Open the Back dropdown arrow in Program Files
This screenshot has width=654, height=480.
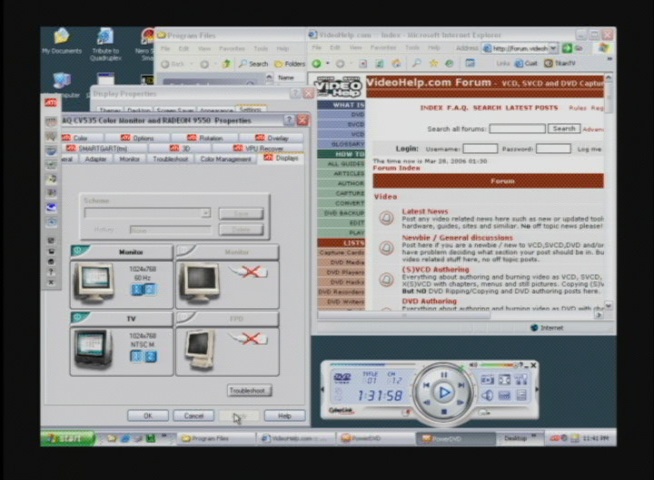click(x=191, y=64)
